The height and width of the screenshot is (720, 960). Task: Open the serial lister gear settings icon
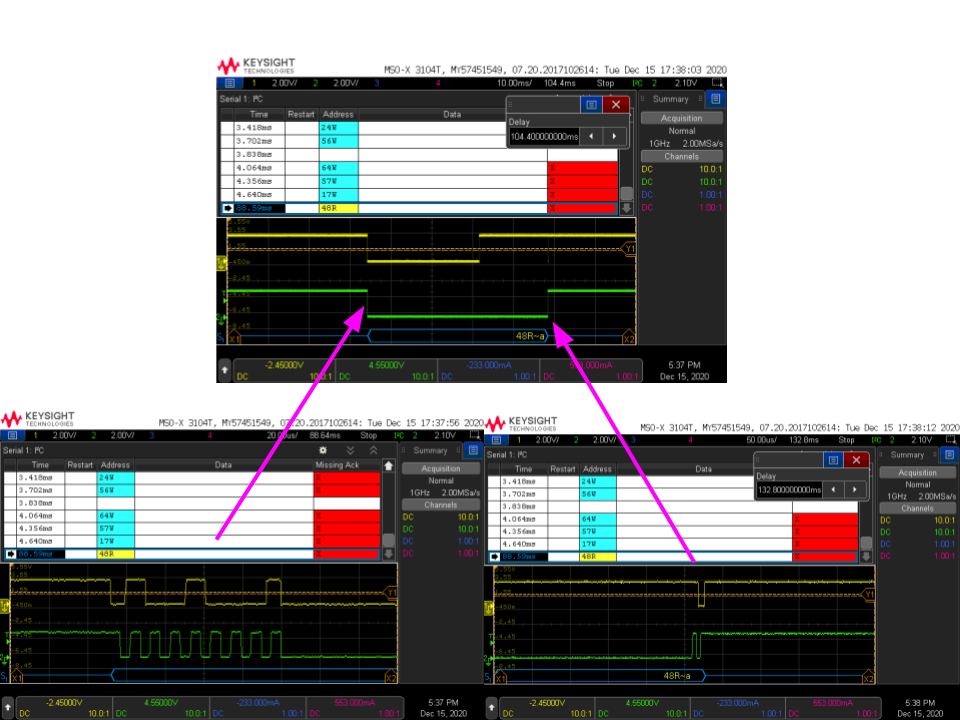323,450
